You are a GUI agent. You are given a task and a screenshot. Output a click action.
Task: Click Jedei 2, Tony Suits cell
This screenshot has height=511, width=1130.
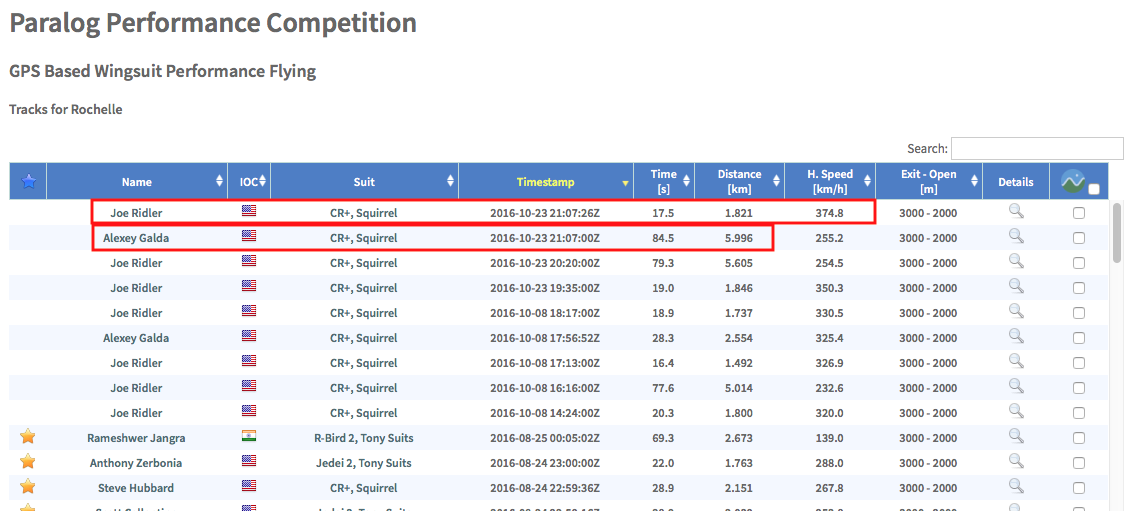(364, 463)
